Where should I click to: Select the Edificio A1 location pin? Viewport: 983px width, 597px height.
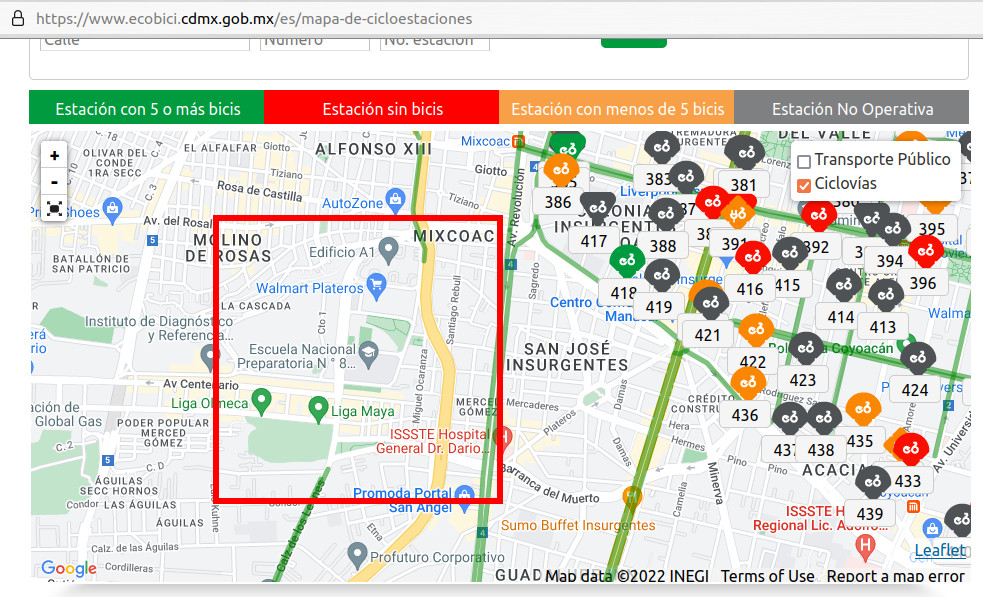tap(389, 251)
